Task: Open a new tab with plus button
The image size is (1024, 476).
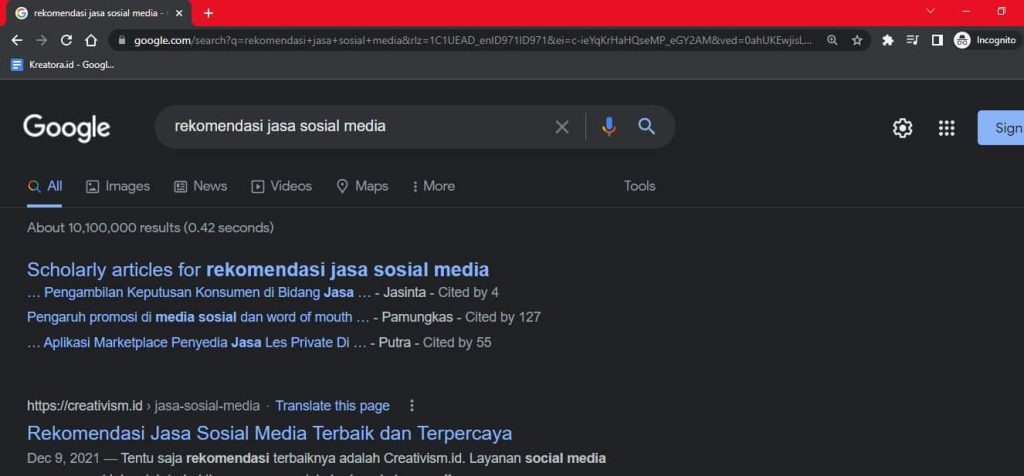Action: (x=208, y=13)
